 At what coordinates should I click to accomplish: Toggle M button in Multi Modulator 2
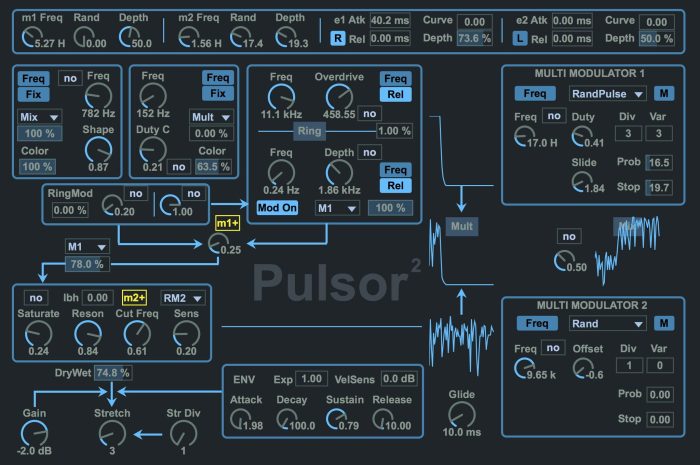(x=664, y=323)
